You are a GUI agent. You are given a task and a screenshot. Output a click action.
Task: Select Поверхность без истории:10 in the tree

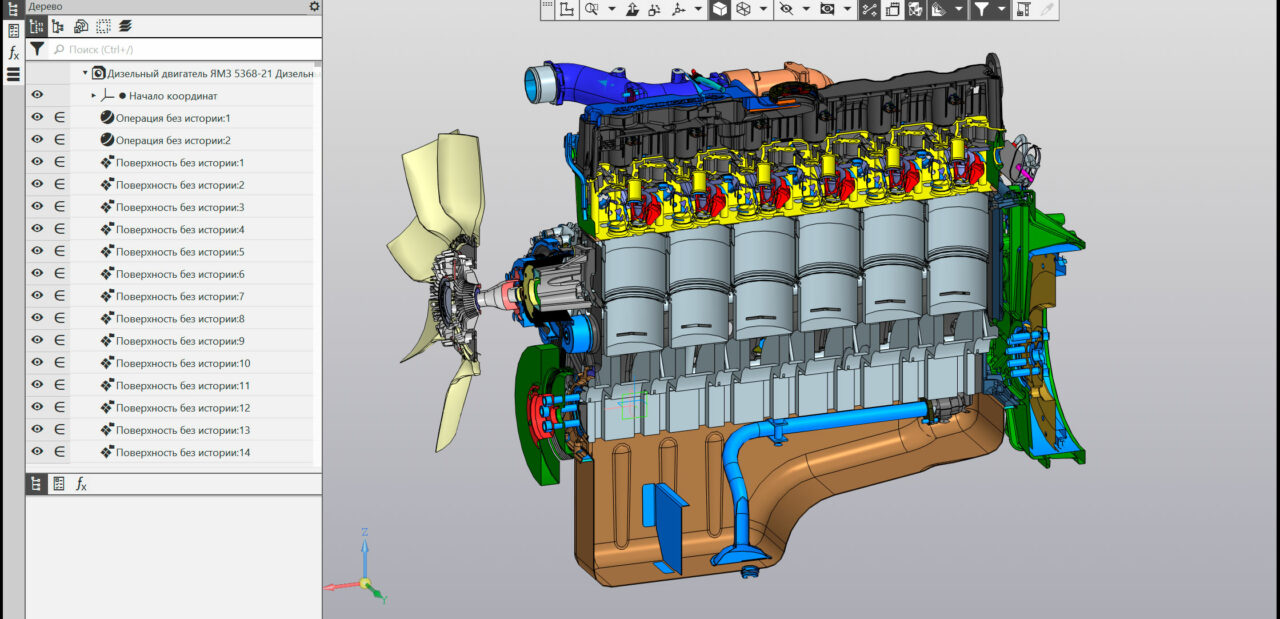[x=182, y=363]
